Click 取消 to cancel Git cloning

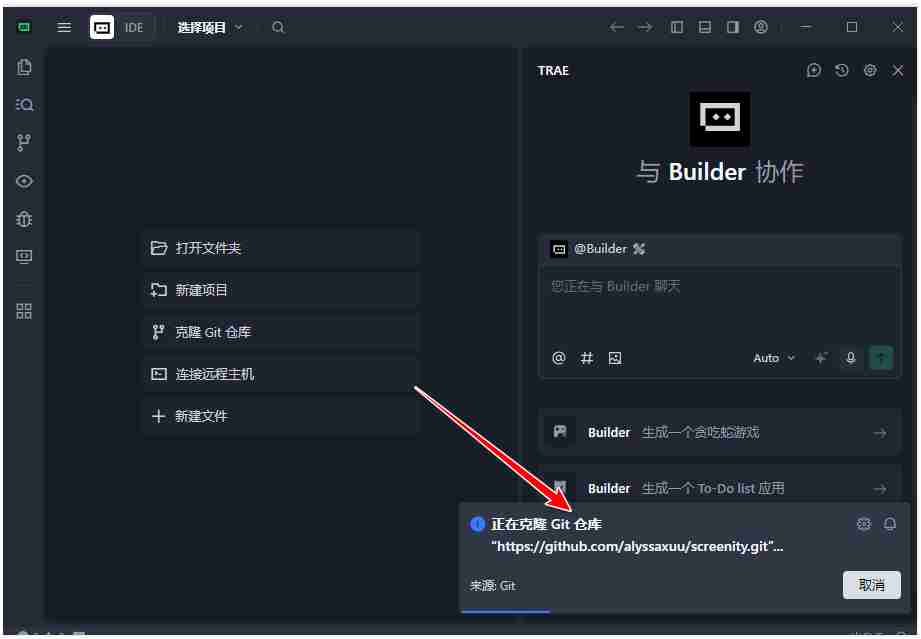click(870, 585)
